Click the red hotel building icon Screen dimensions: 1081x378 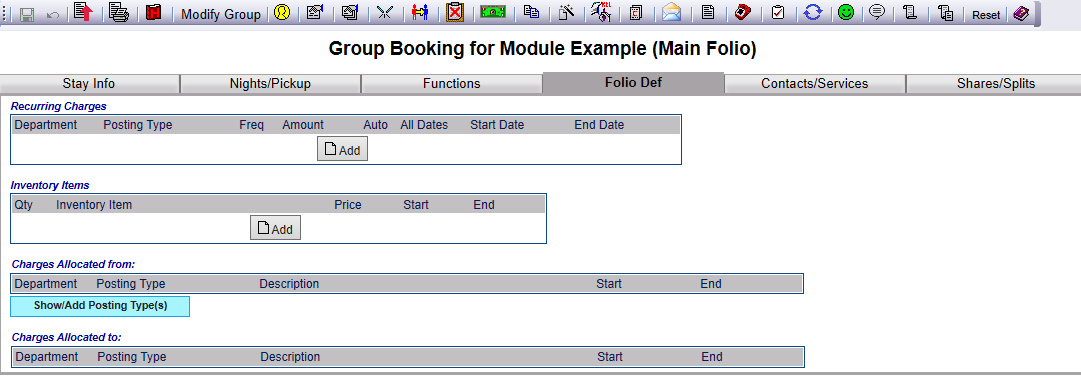point(153,13)
